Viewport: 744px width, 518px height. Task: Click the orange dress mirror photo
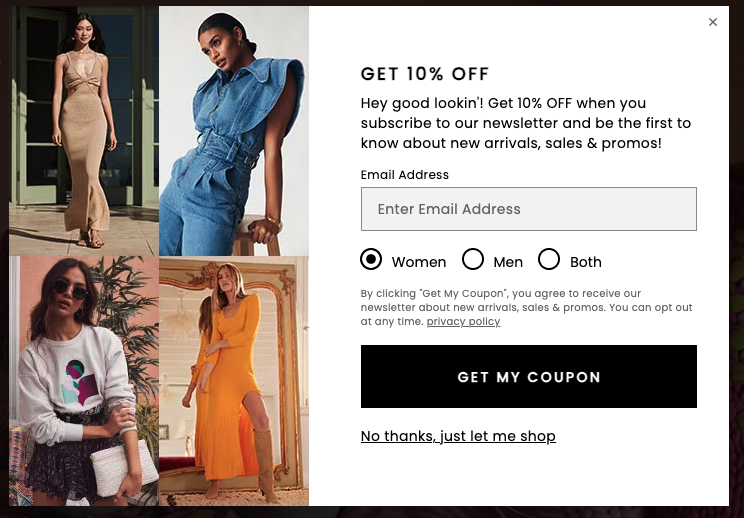pos(234,381)
